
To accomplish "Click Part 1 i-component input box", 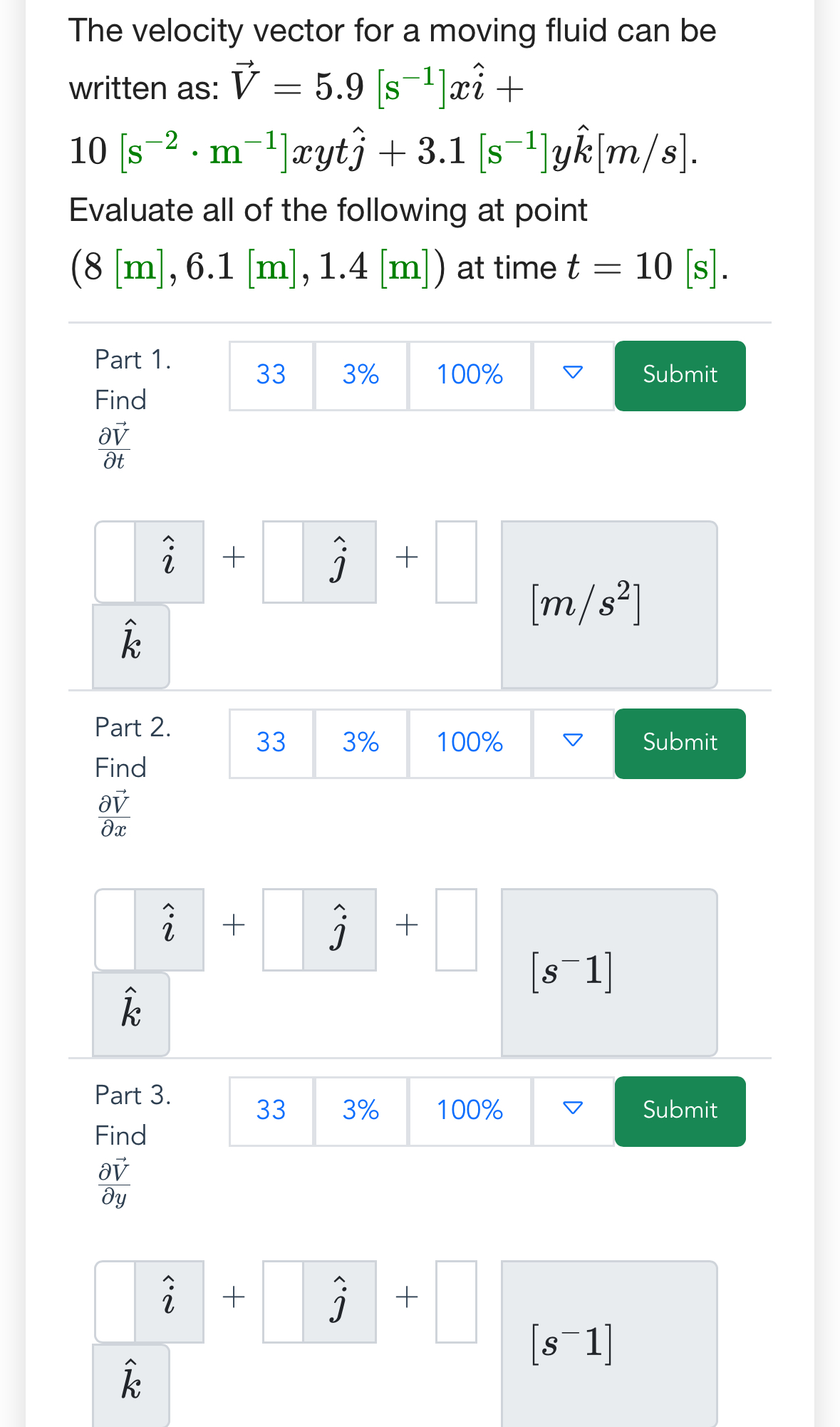I will (x=115, y=562).
